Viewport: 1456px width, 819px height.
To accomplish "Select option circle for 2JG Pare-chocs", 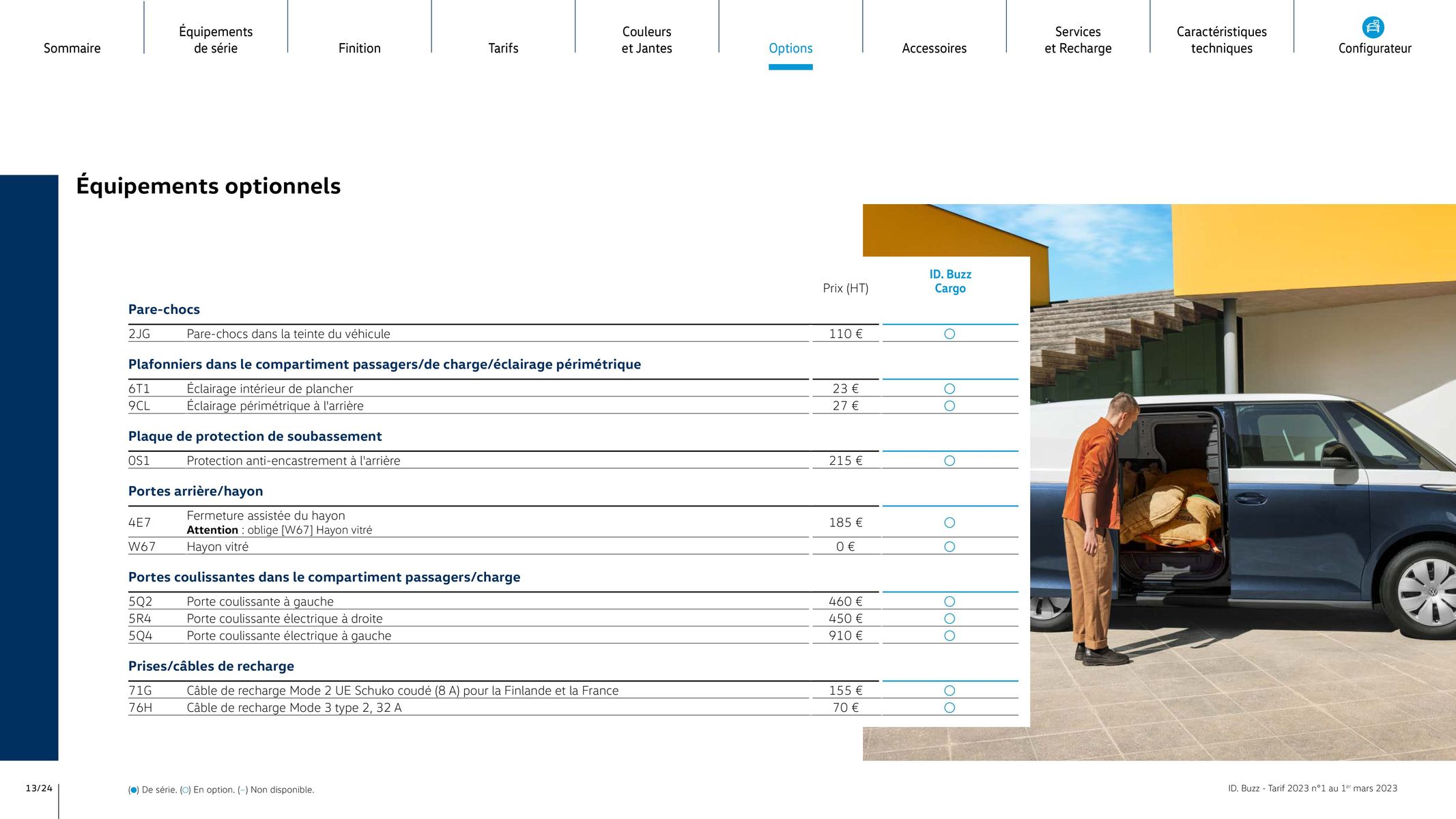I will (x=950, y=334).
